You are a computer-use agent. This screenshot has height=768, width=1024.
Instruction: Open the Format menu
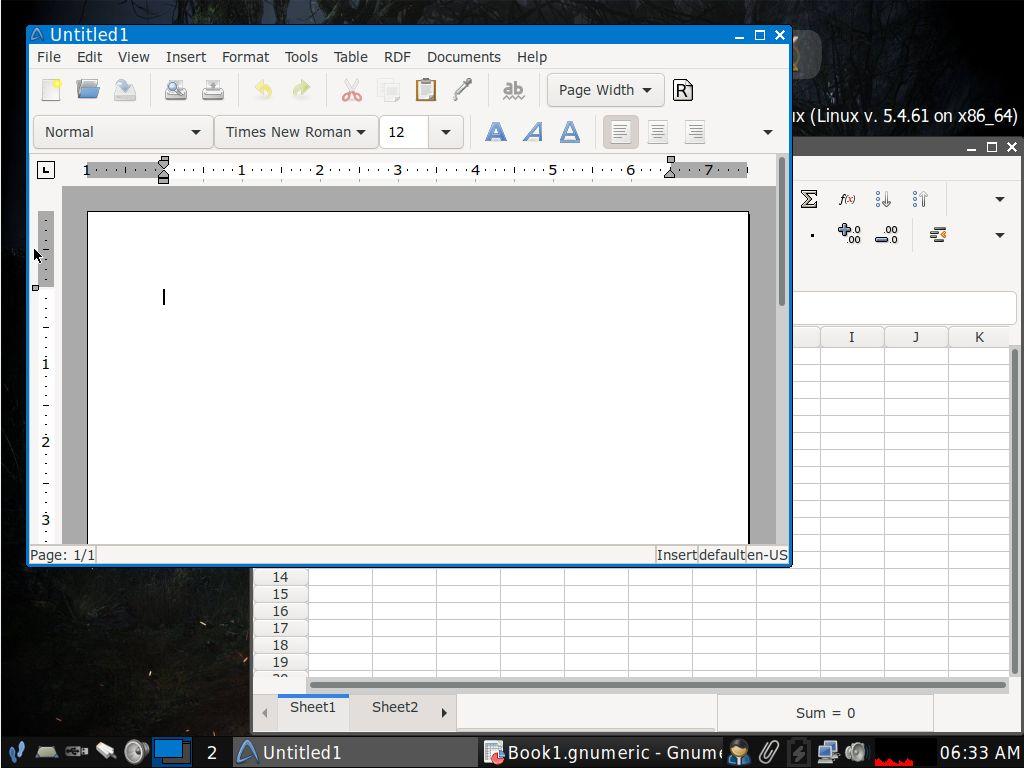tap(245, 57)
